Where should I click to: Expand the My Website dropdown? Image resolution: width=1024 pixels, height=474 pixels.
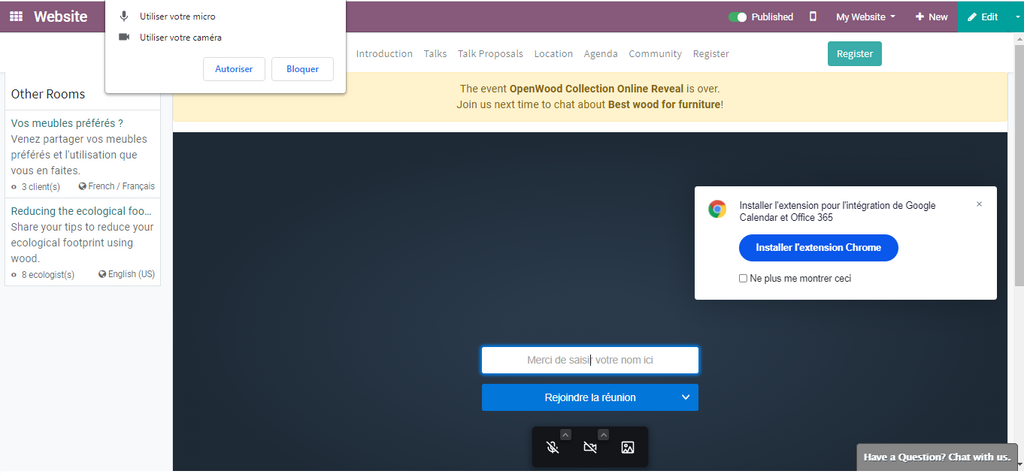[865, 17]
